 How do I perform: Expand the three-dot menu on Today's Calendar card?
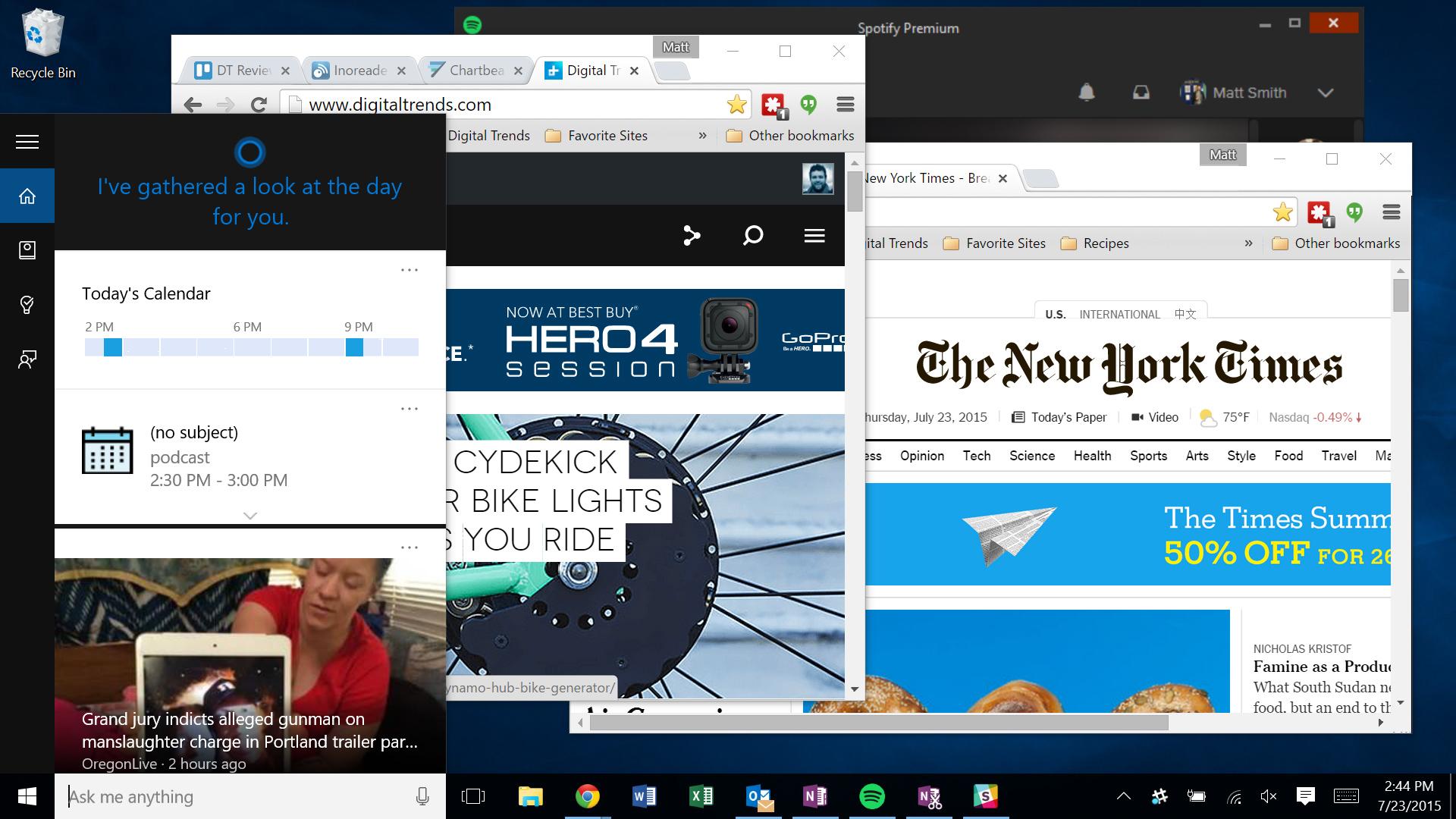tap(410, 269)
